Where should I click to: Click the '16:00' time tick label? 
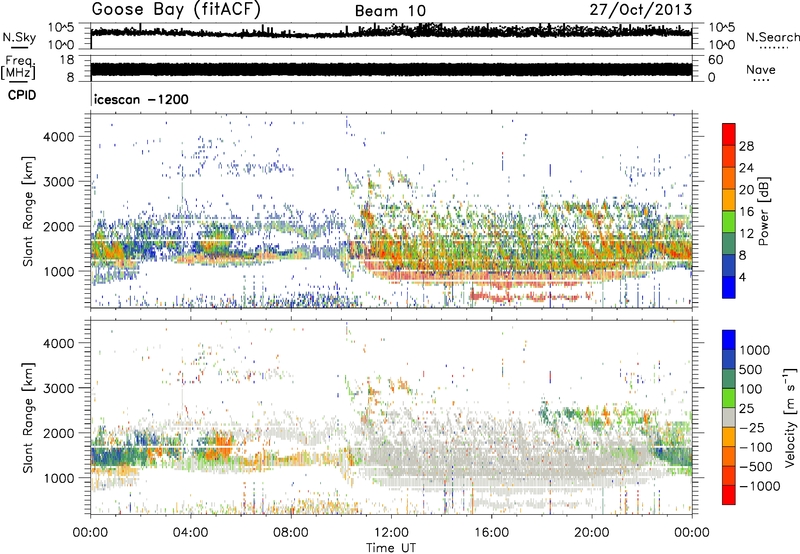491,533
